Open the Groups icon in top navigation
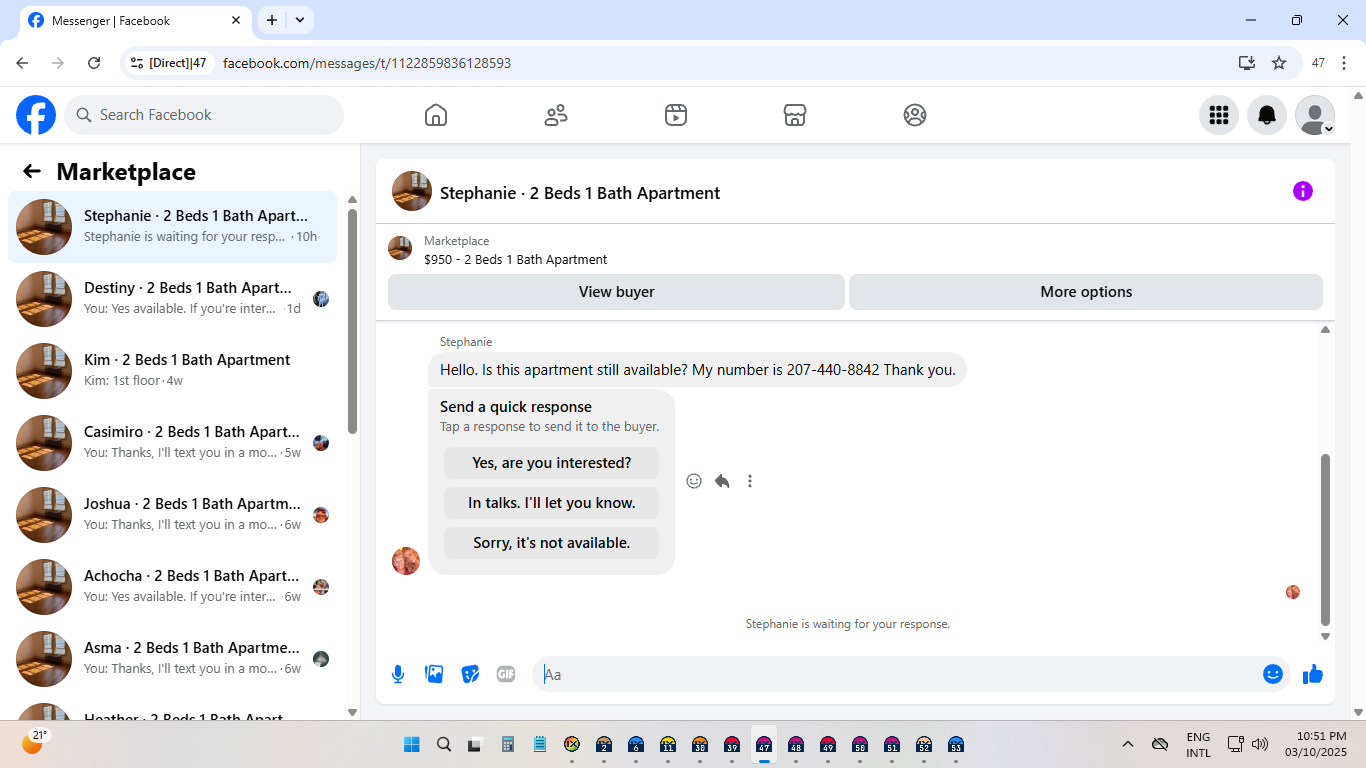 915,115
